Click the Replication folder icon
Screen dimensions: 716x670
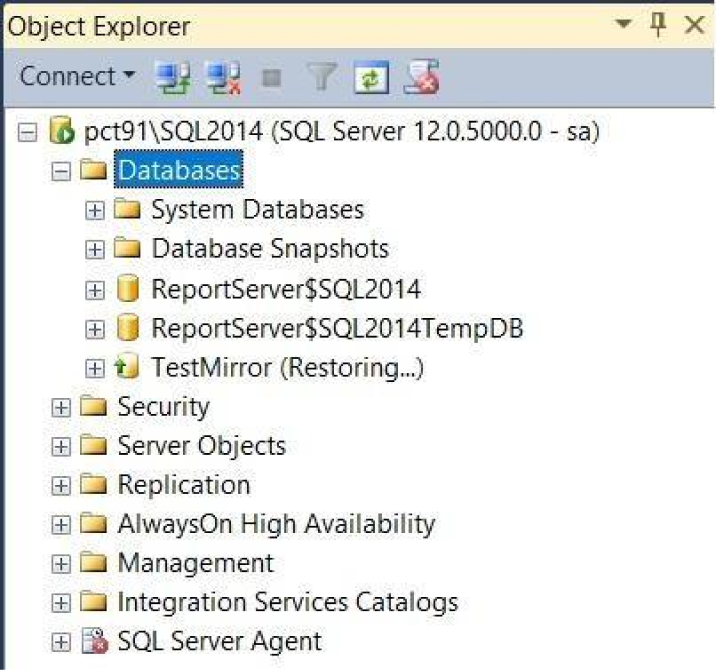coord(94,484)
